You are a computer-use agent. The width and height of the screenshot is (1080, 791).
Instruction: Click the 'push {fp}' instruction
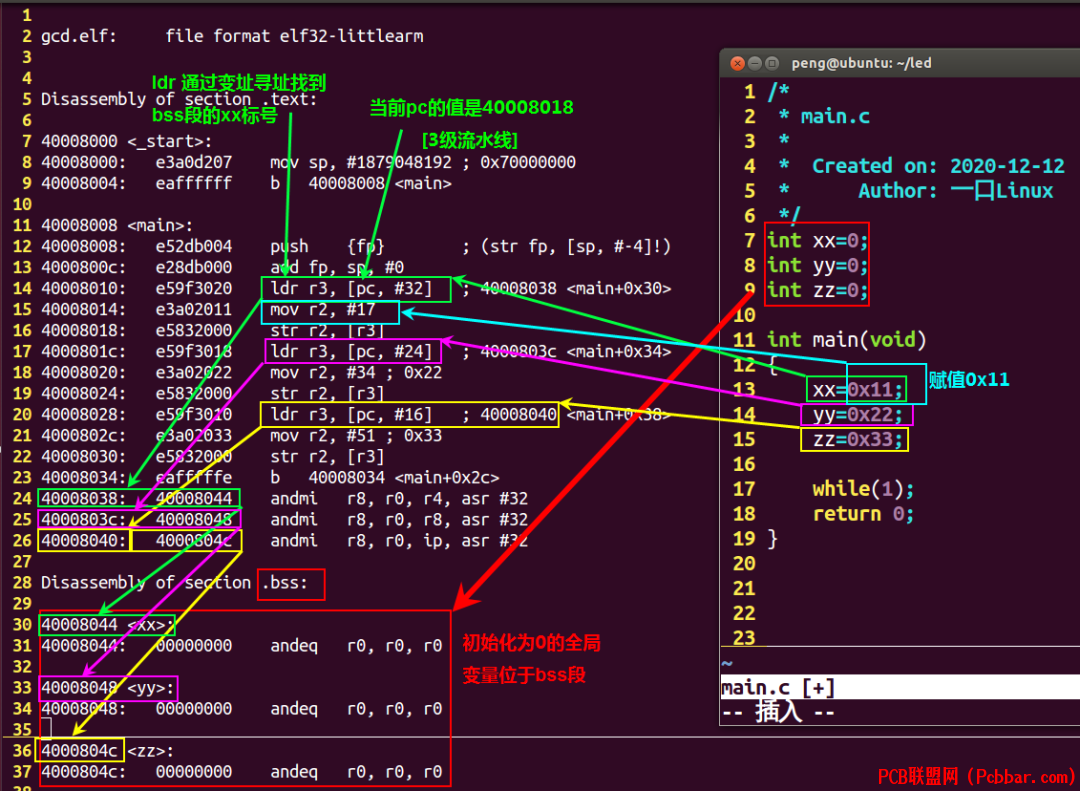327,247
